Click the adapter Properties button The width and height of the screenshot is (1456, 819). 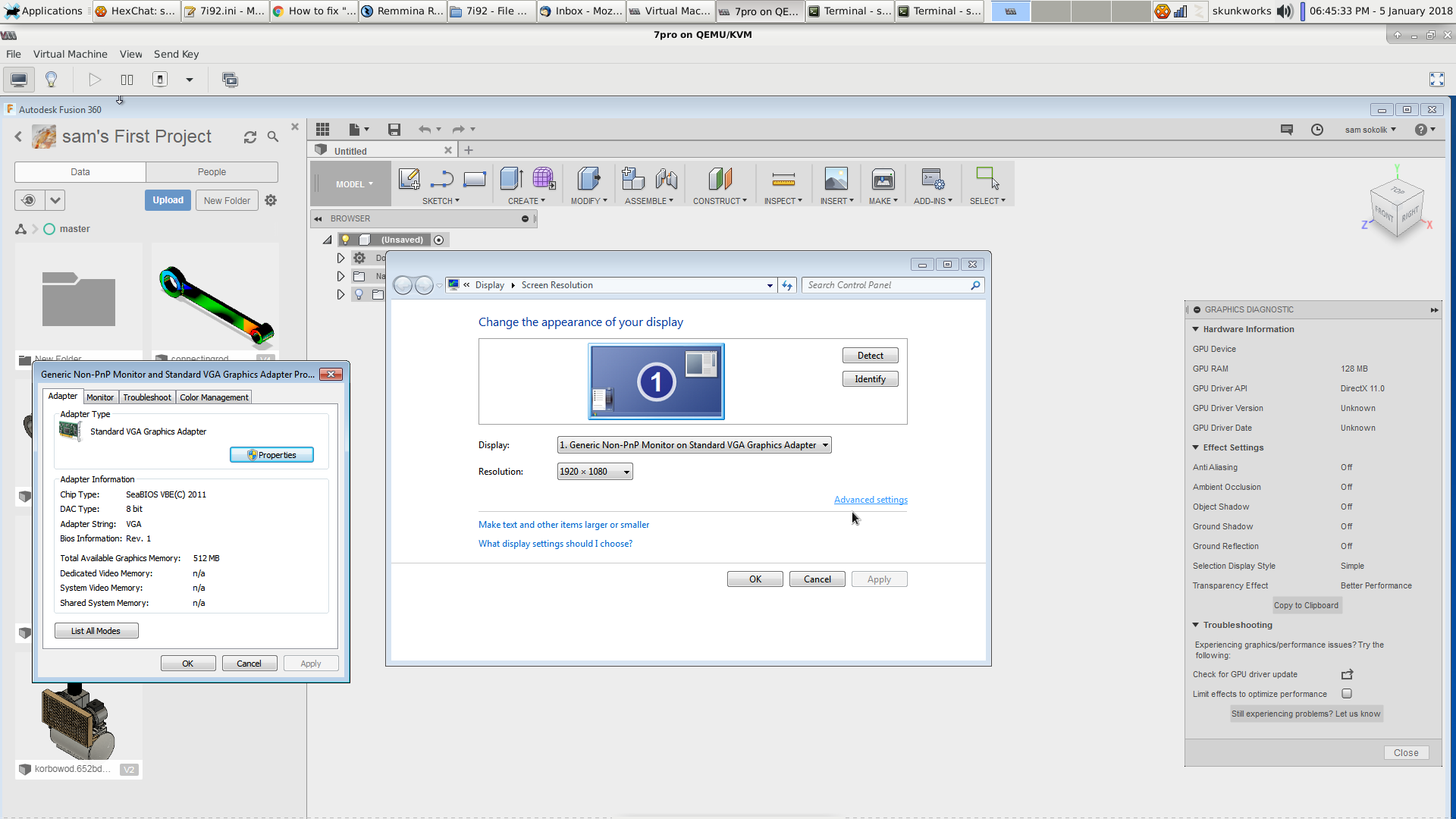click(x=271, y=455)
